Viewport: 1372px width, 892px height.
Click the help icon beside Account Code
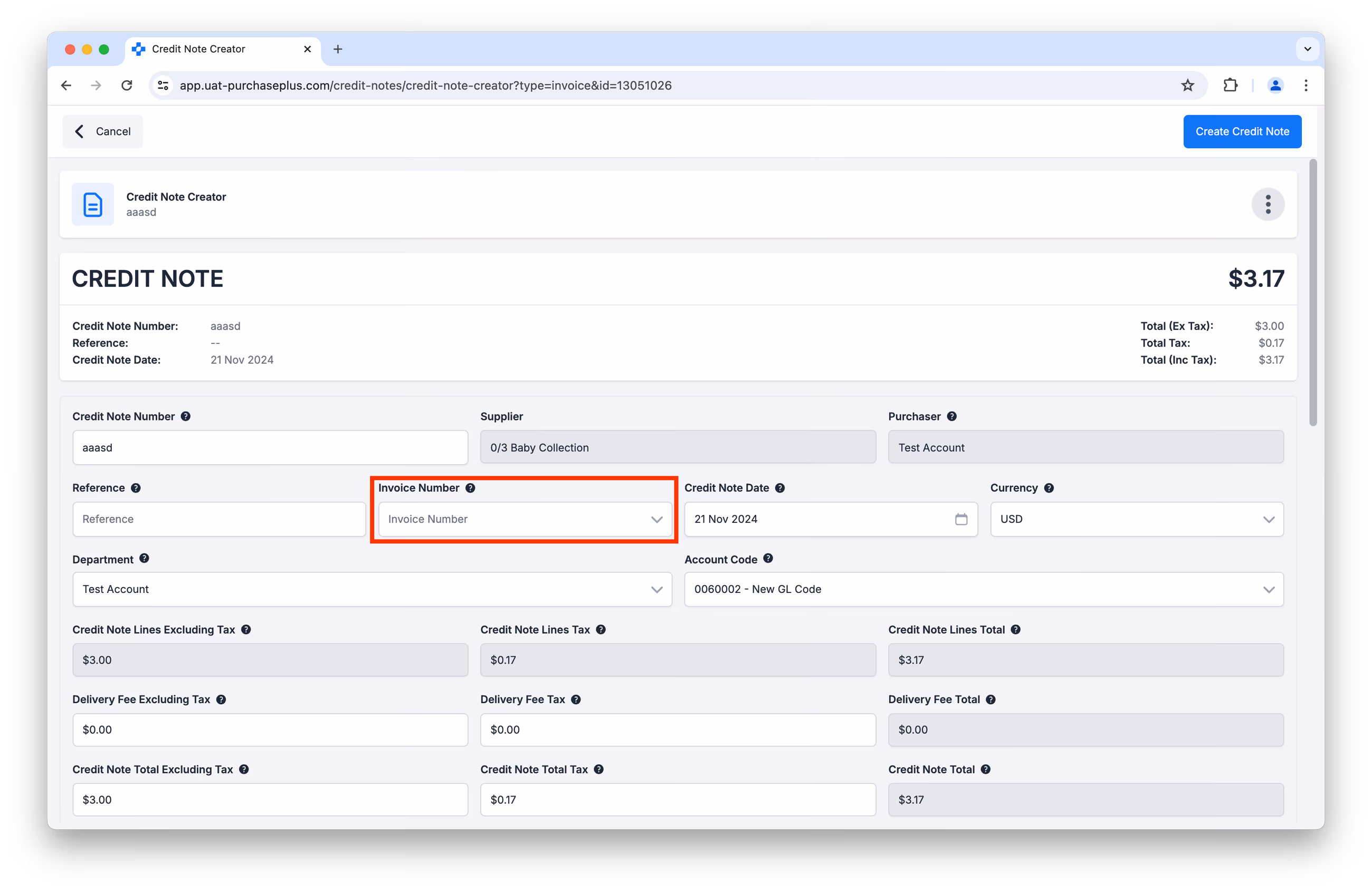tap(768, 559)
